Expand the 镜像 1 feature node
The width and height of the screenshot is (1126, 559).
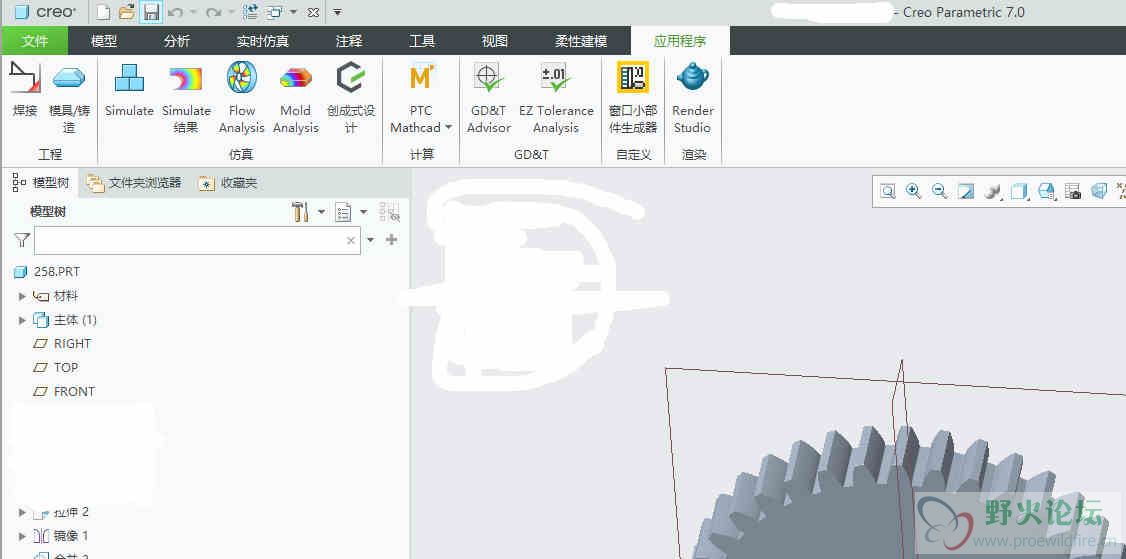pos(22,536)
